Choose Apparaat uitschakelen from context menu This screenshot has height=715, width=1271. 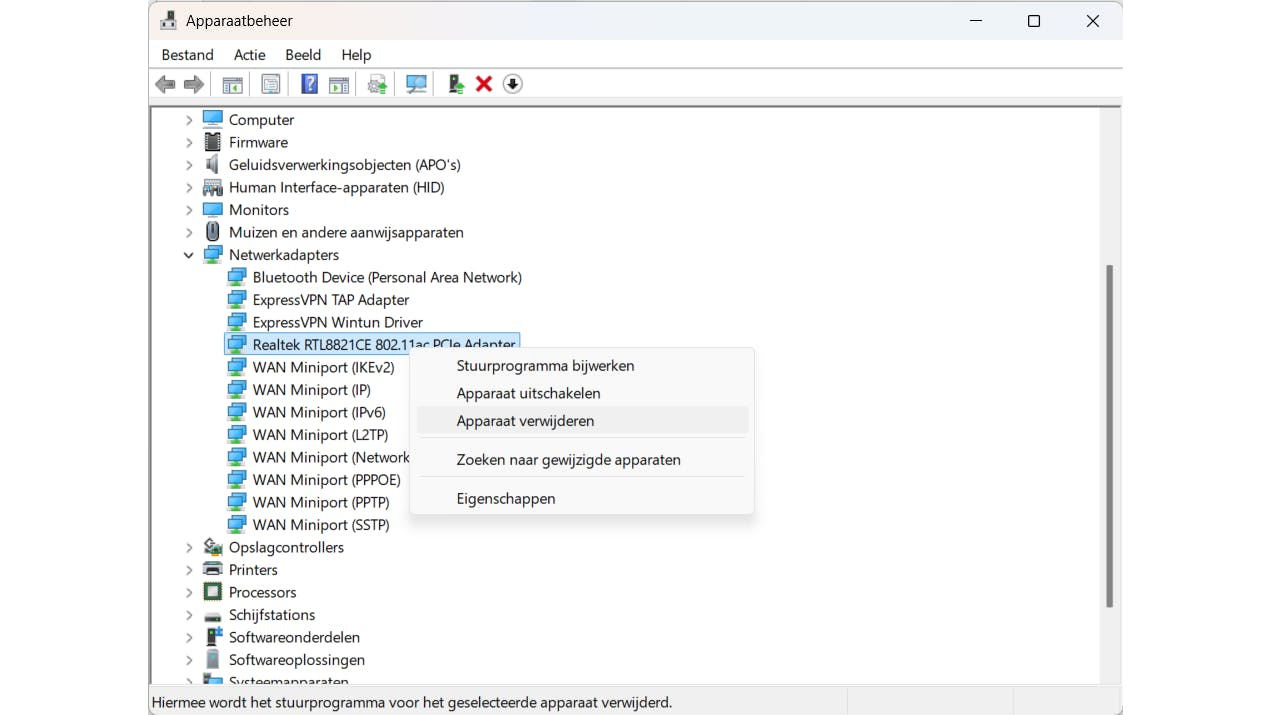582,393
